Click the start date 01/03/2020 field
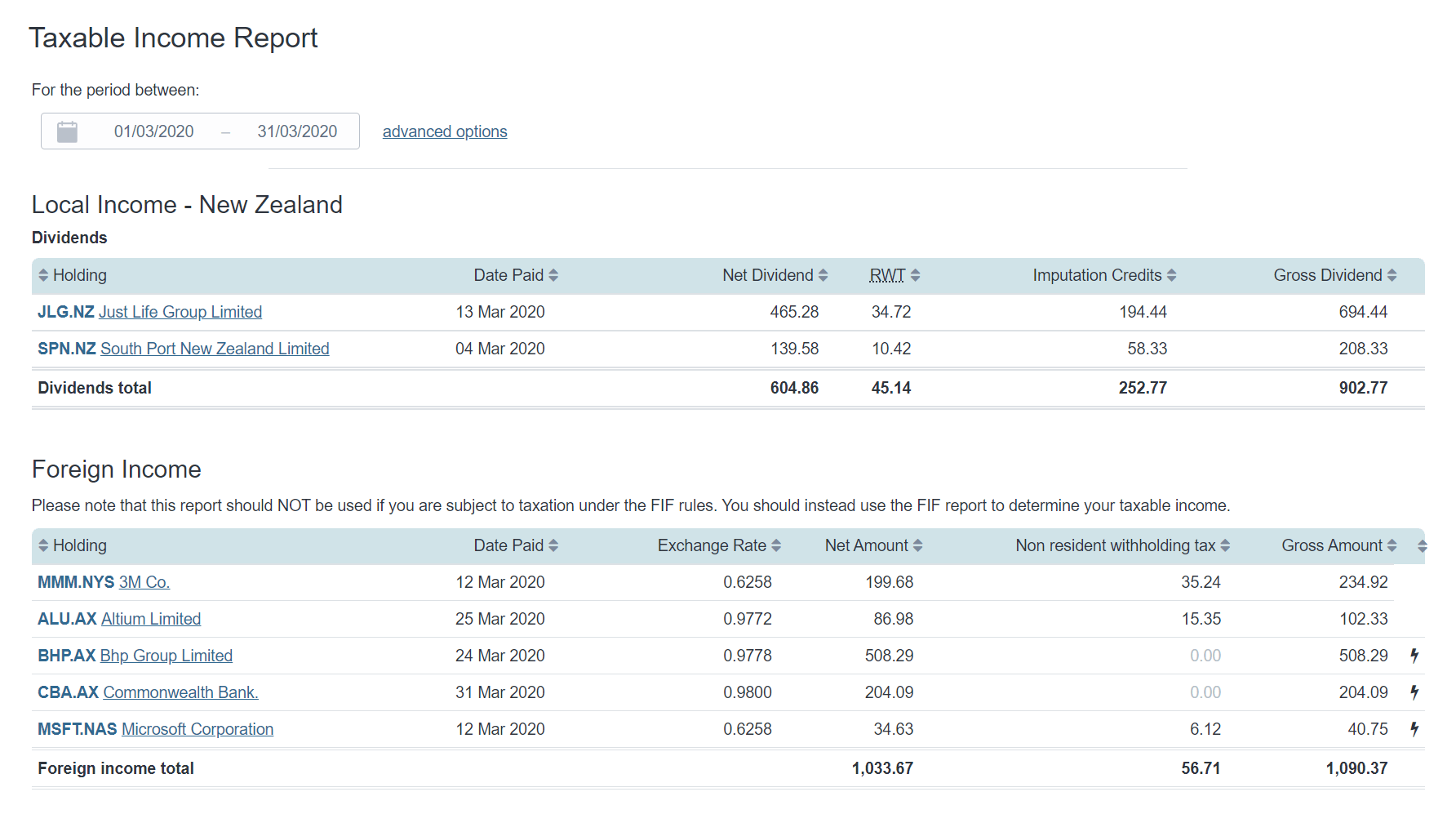1456x823 pixels. click(x=154, y=131)
